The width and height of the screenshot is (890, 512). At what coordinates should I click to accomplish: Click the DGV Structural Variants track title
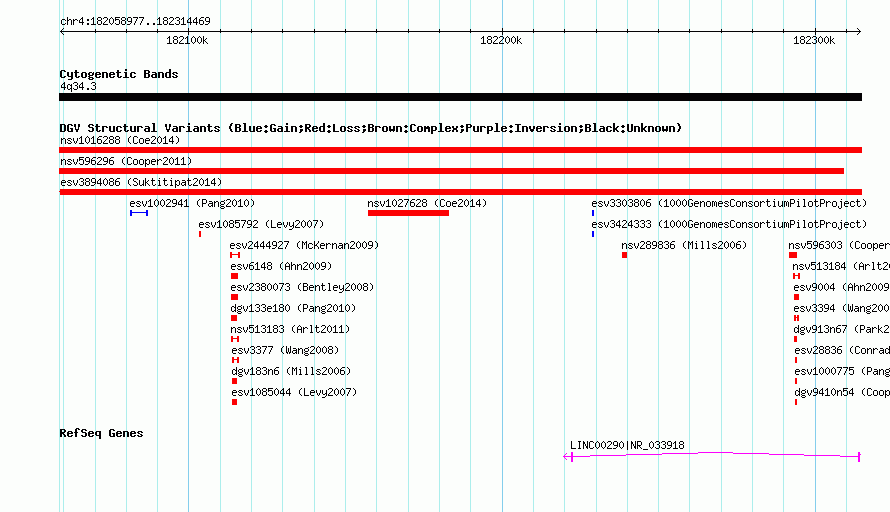371,128
